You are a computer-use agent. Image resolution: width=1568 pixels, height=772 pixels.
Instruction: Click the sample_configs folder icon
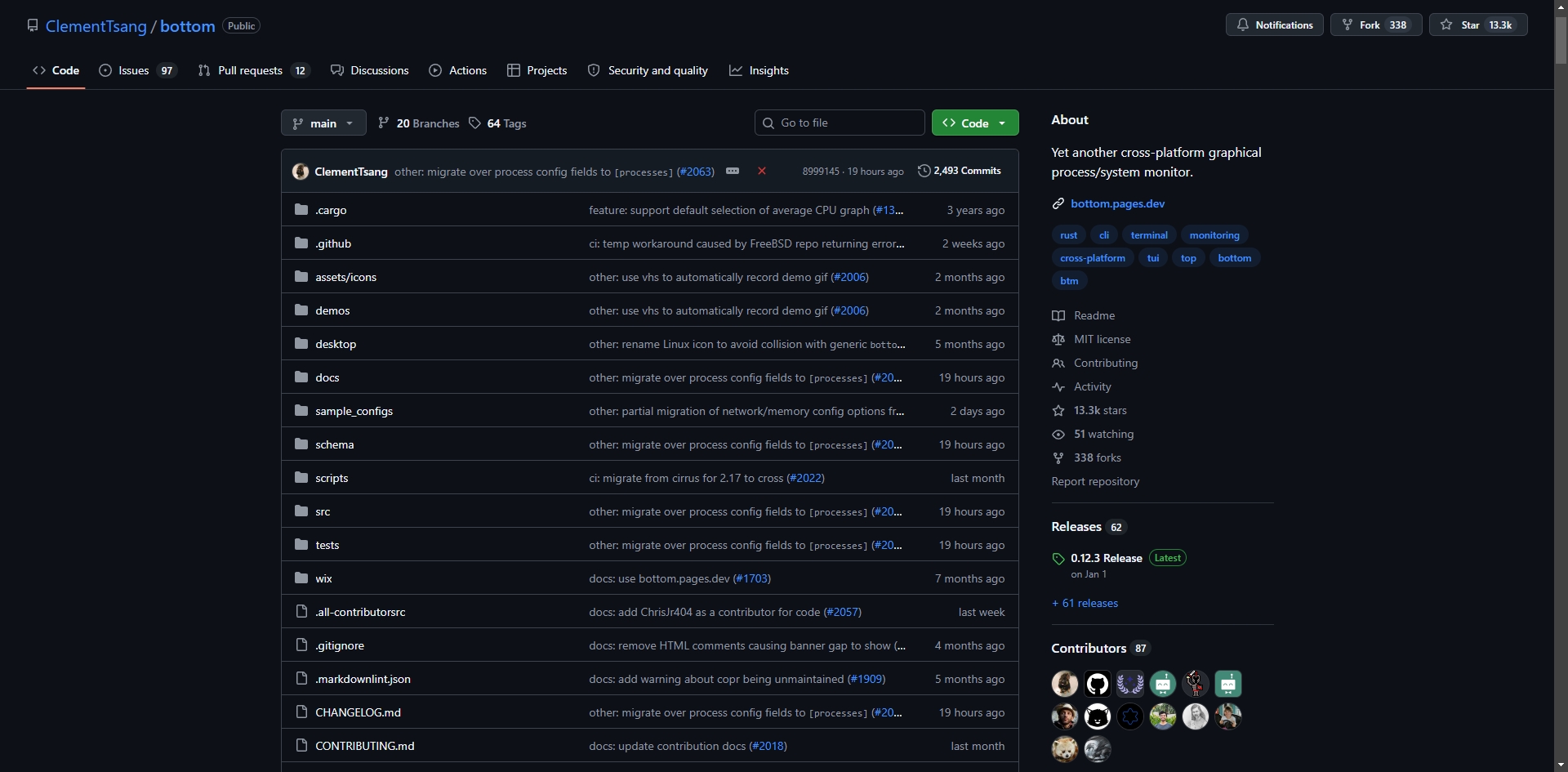301,411
